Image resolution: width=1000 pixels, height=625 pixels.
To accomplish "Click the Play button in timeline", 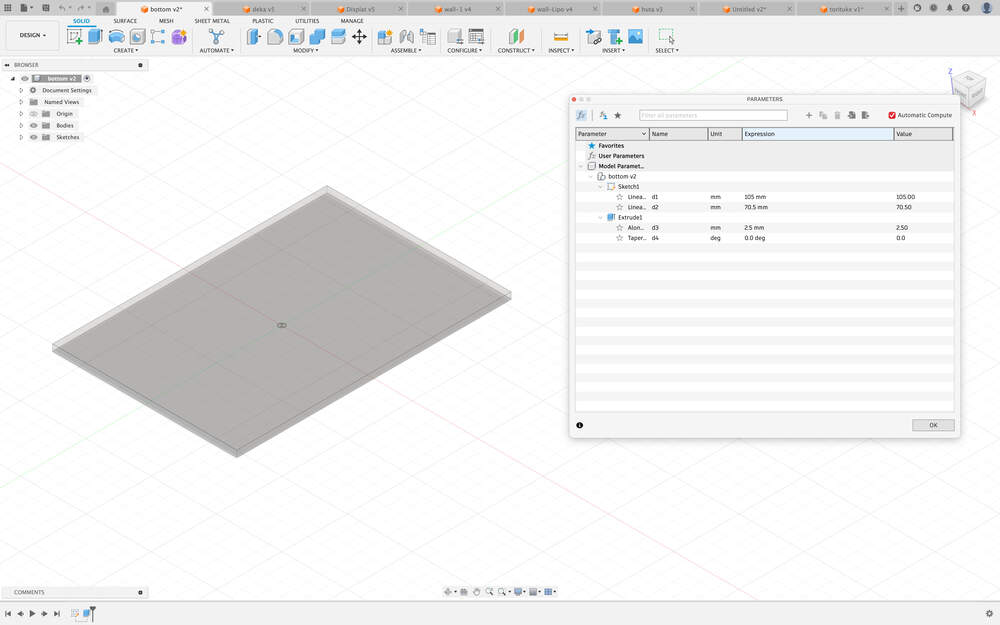I will coord(33,614).
